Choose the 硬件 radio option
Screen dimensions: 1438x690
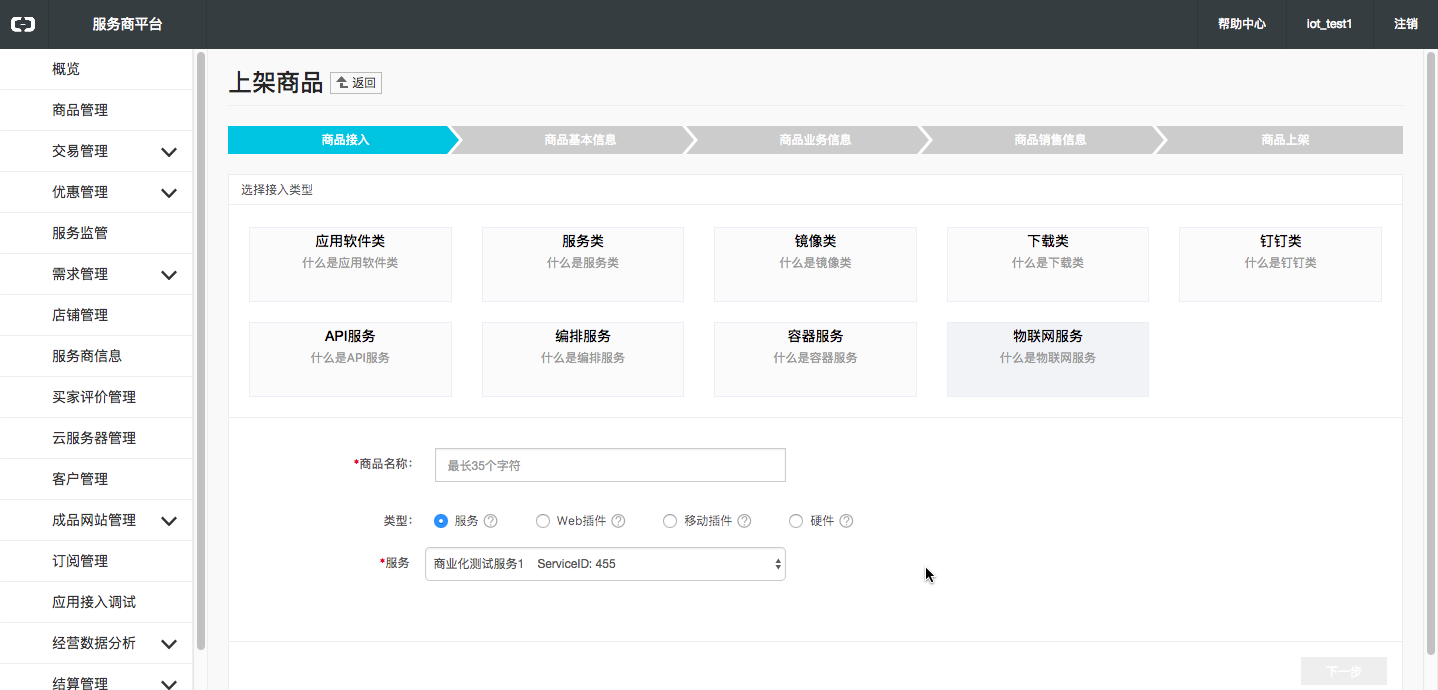point(796,521)
